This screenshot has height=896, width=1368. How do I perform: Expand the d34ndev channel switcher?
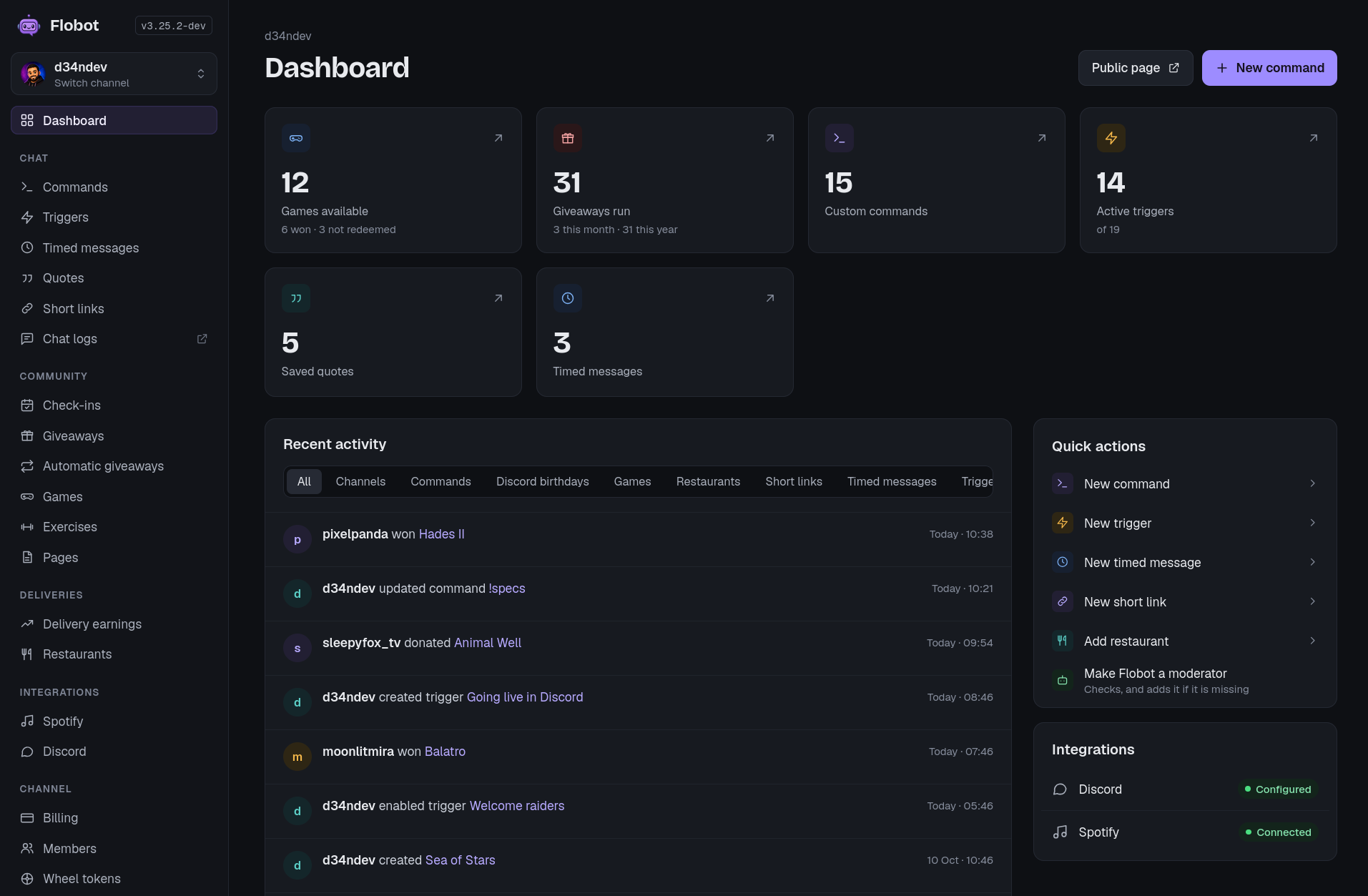(x=114, y=74)
